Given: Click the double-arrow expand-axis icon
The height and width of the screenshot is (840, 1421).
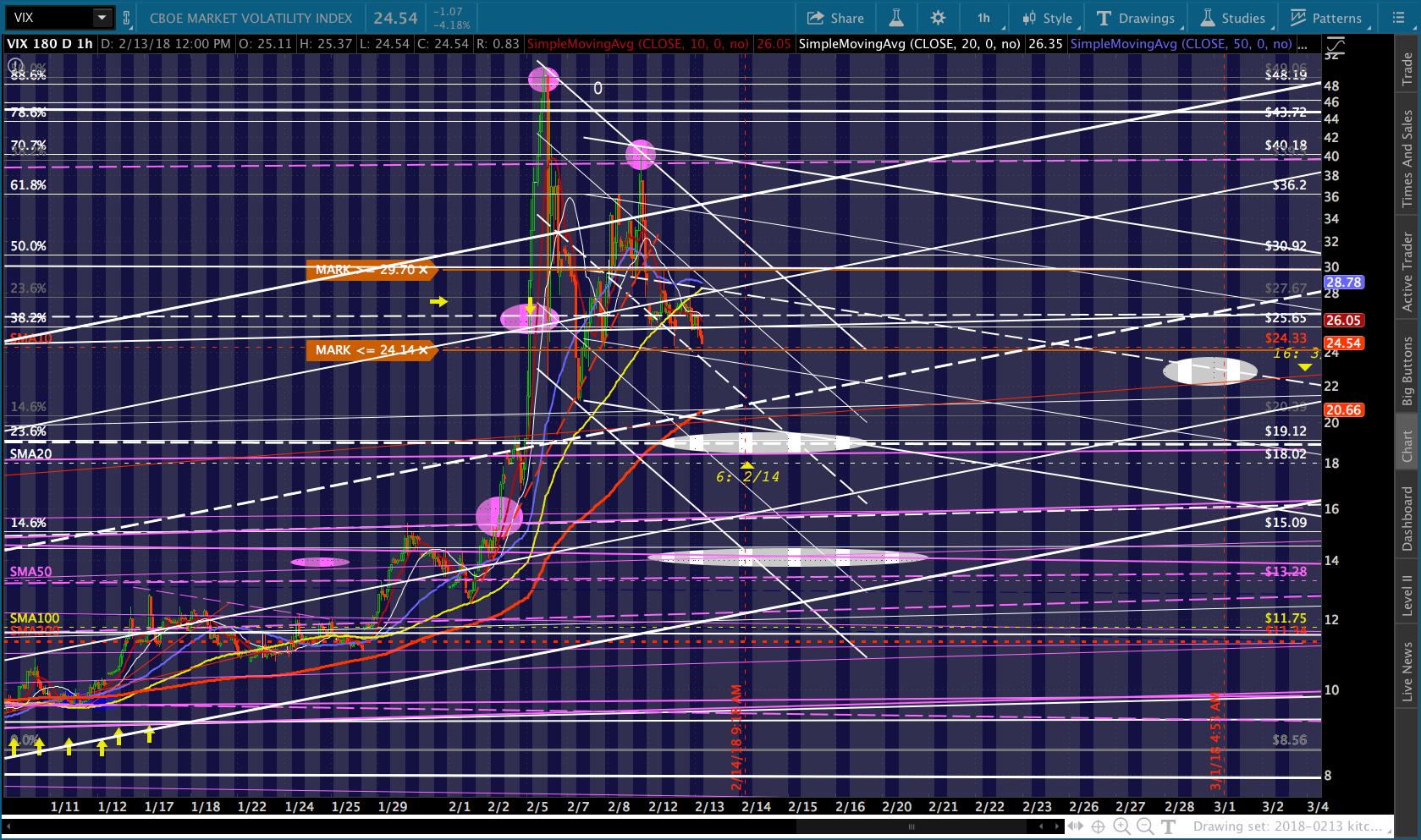Looking at the screenshot, I should (1075, 826).
